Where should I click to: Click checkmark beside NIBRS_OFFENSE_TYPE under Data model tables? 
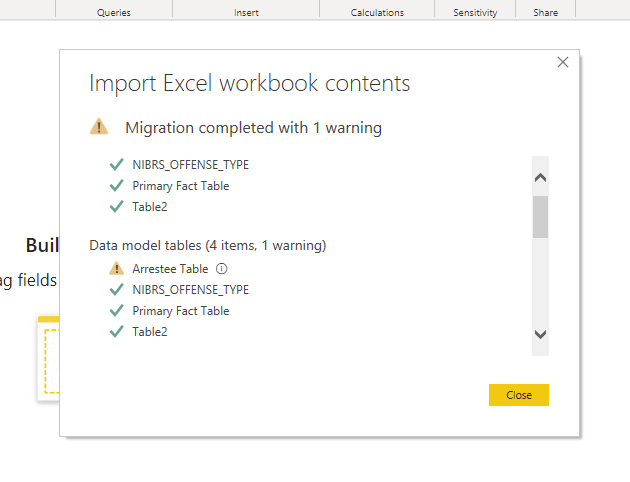coord(117,289)
